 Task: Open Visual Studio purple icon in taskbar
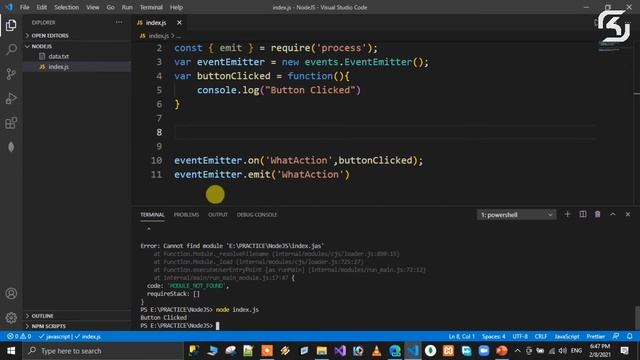pos(340,351)
